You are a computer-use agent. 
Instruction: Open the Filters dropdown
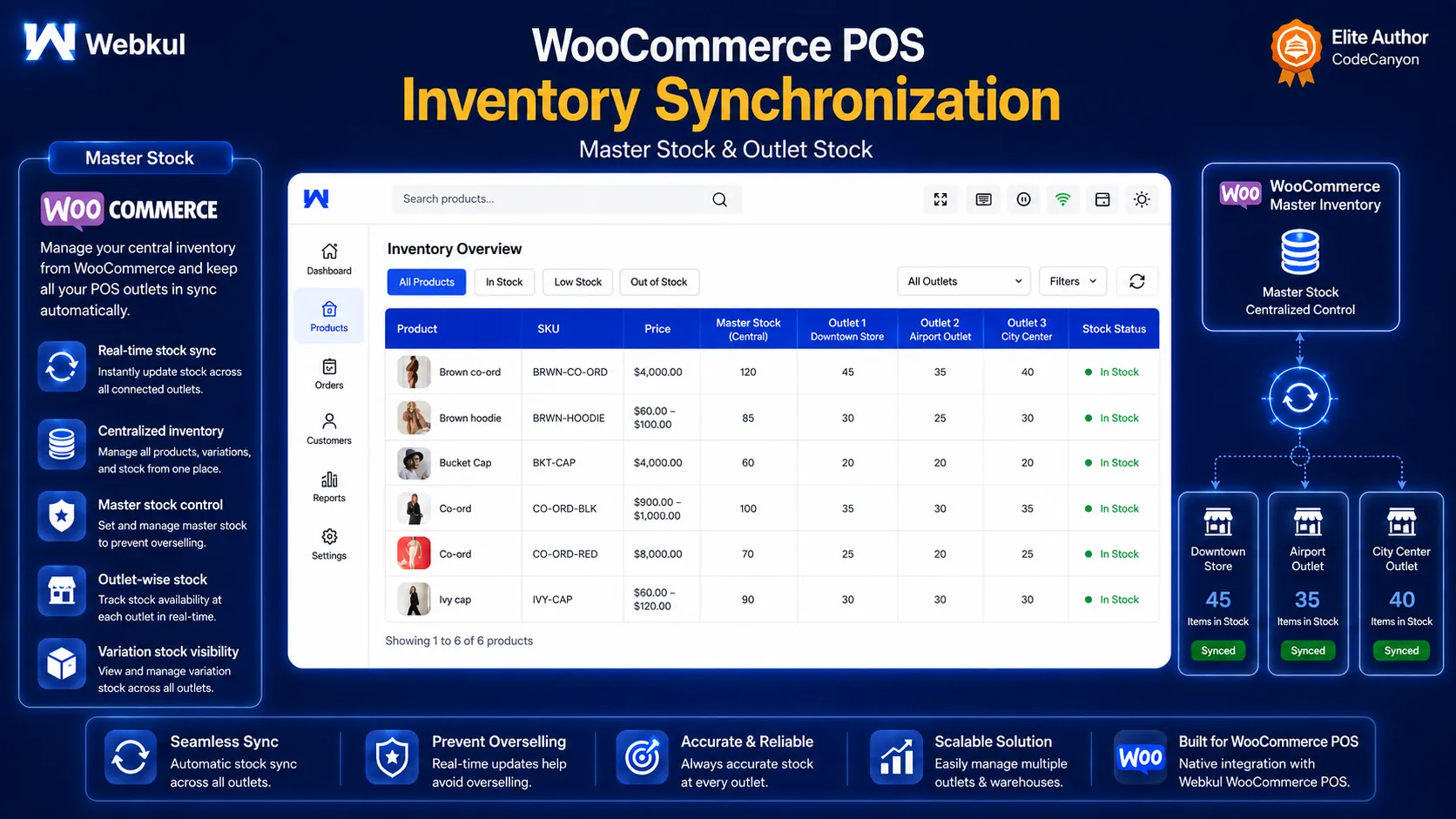click(1073, 281)
